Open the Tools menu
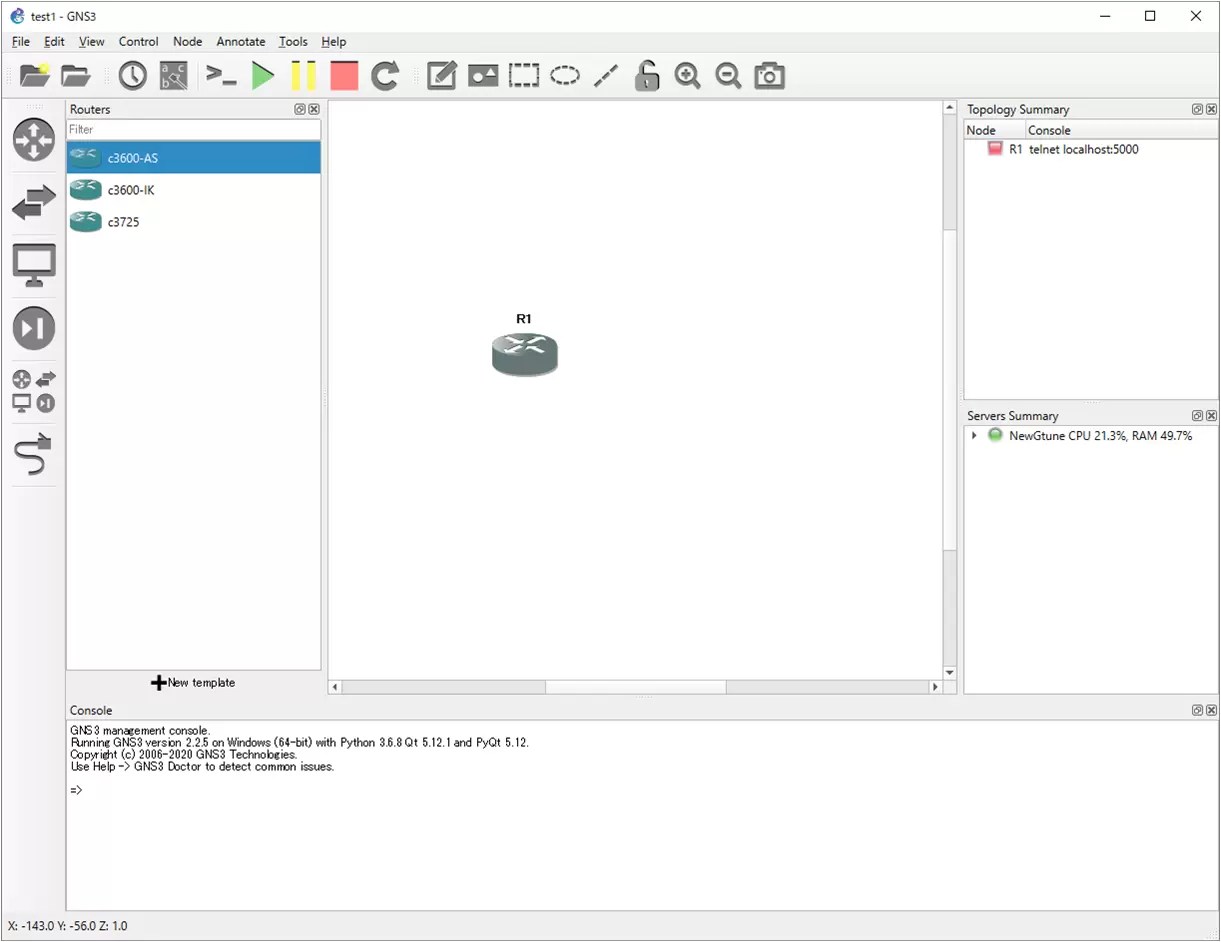Viewport: 1221px width, 942px height. click(x=293, y=41)
